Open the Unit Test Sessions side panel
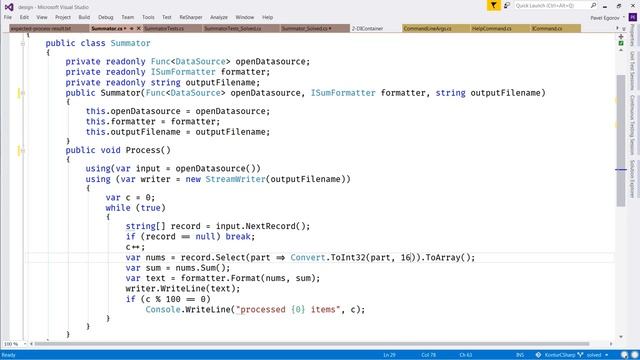 pyautogui.click(x=633, y=70)
